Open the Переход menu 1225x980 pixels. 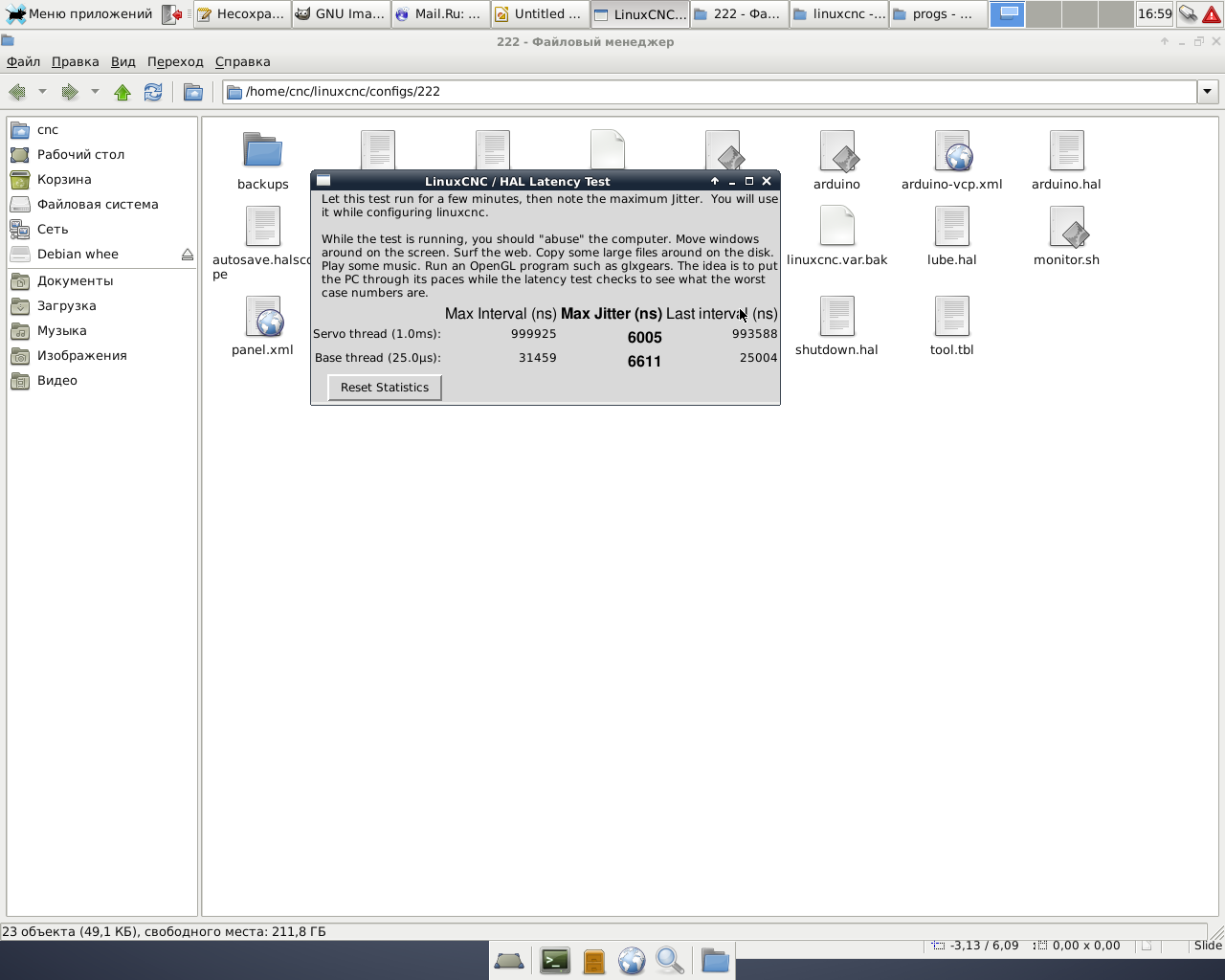click(x=175, y=61)
